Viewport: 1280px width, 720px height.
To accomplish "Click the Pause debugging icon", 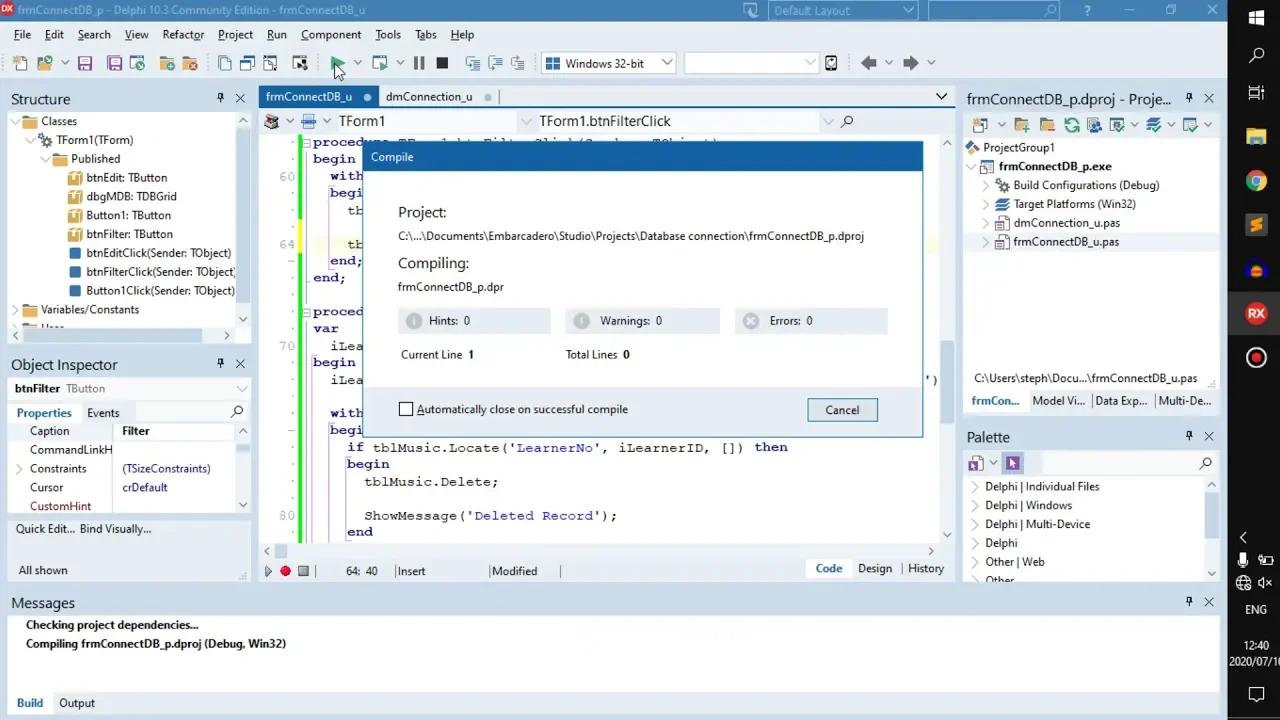I will (x=419, y=63).
